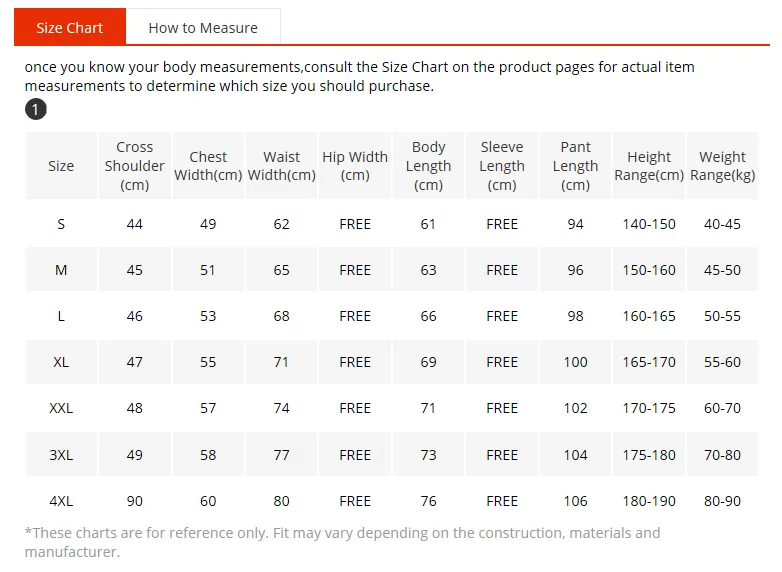Image resolution: width=782 pixels, height=572 pixels.
Task: Click the weight range 80-90 cell
Action: [722, 501]
